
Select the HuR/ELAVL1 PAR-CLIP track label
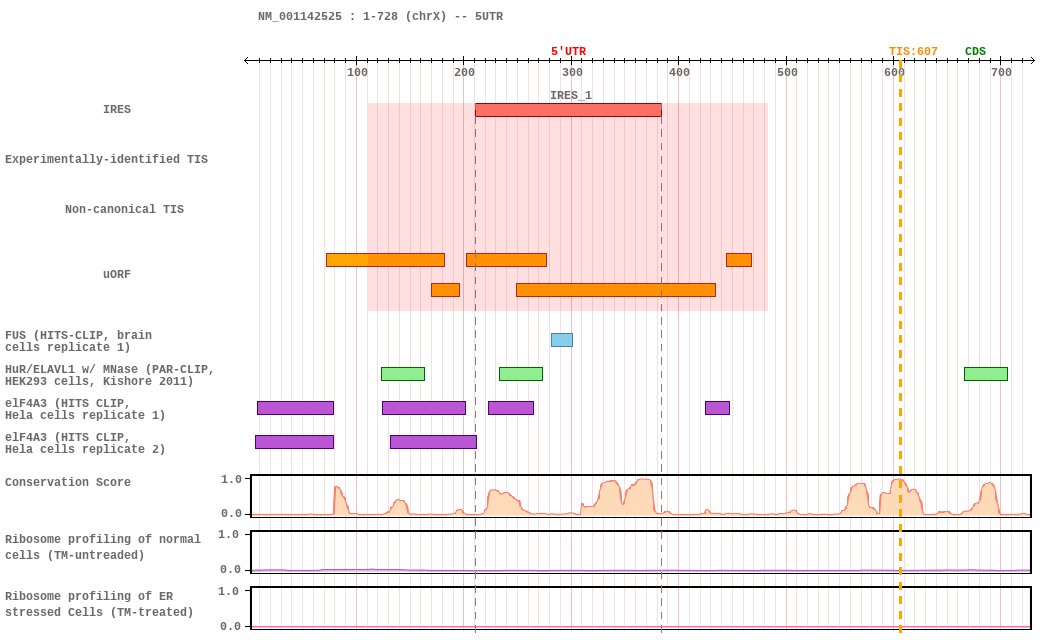(x=109, y=375)
